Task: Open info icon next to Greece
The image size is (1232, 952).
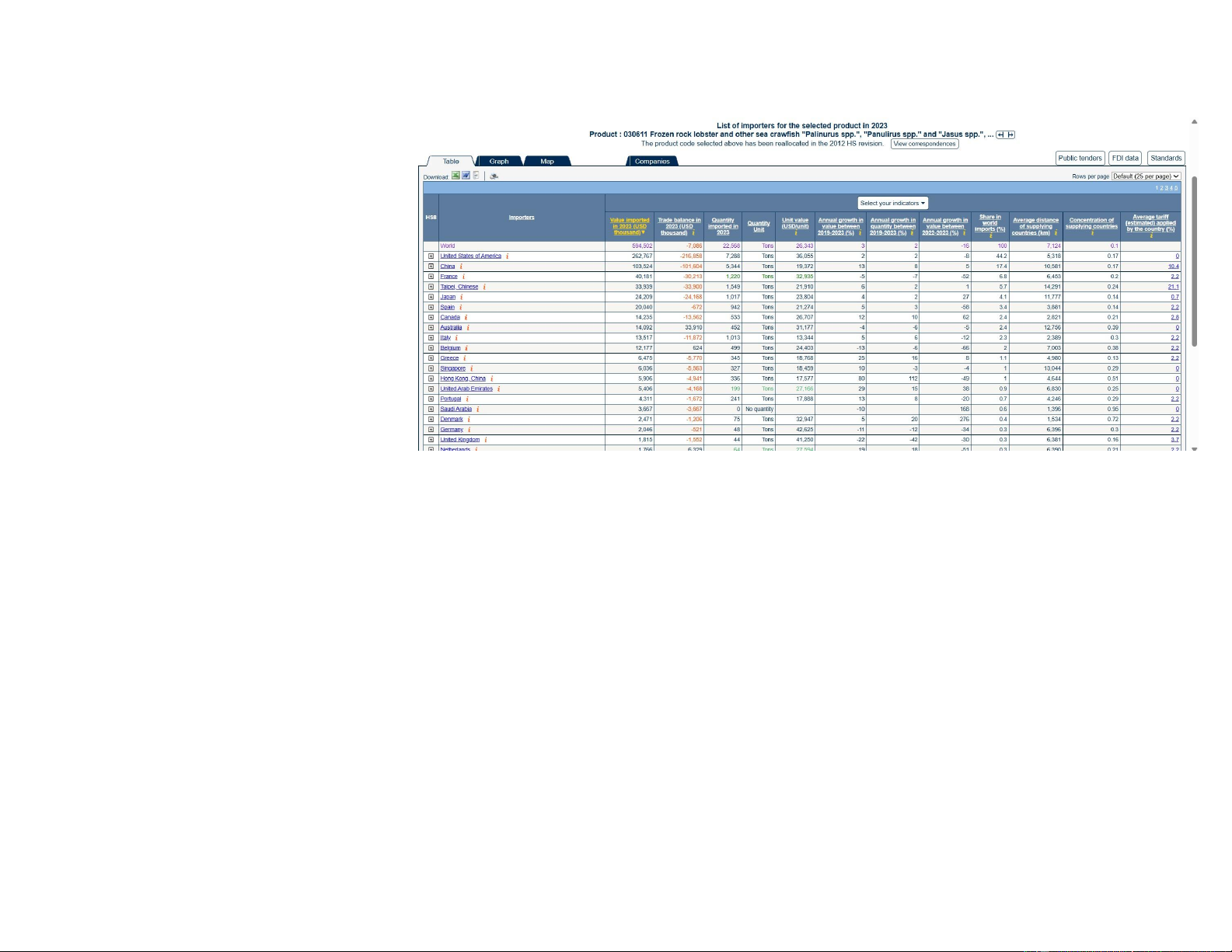Action: pos(465,358)
